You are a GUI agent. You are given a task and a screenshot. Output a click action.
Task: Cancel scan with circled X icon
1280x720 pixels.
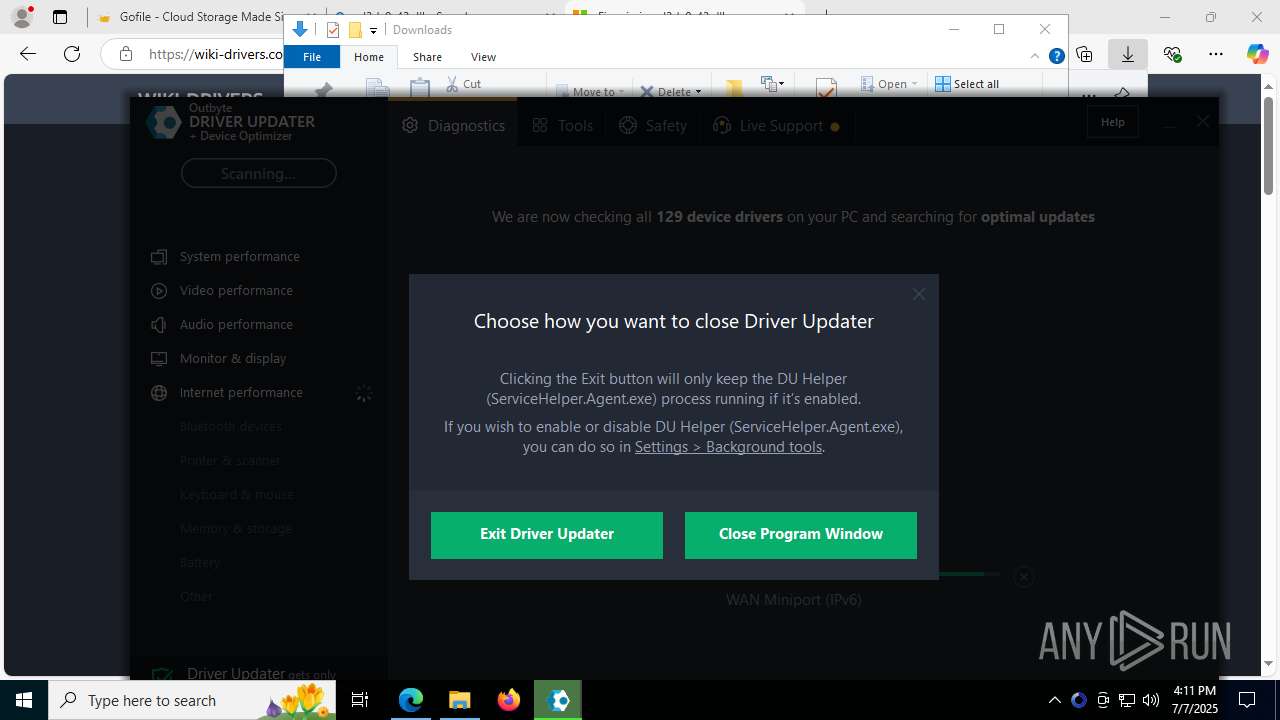1023,577
